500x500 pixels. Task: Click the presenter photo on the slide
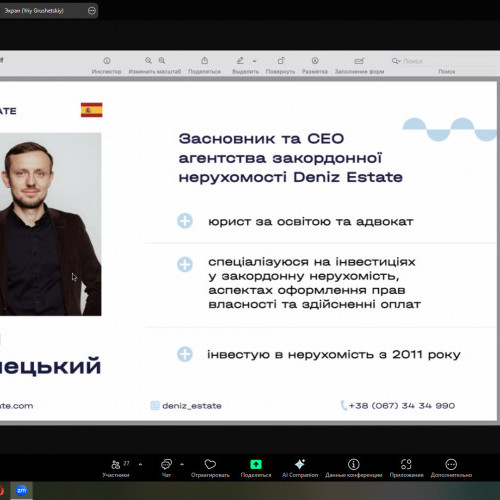pos(50,224)
